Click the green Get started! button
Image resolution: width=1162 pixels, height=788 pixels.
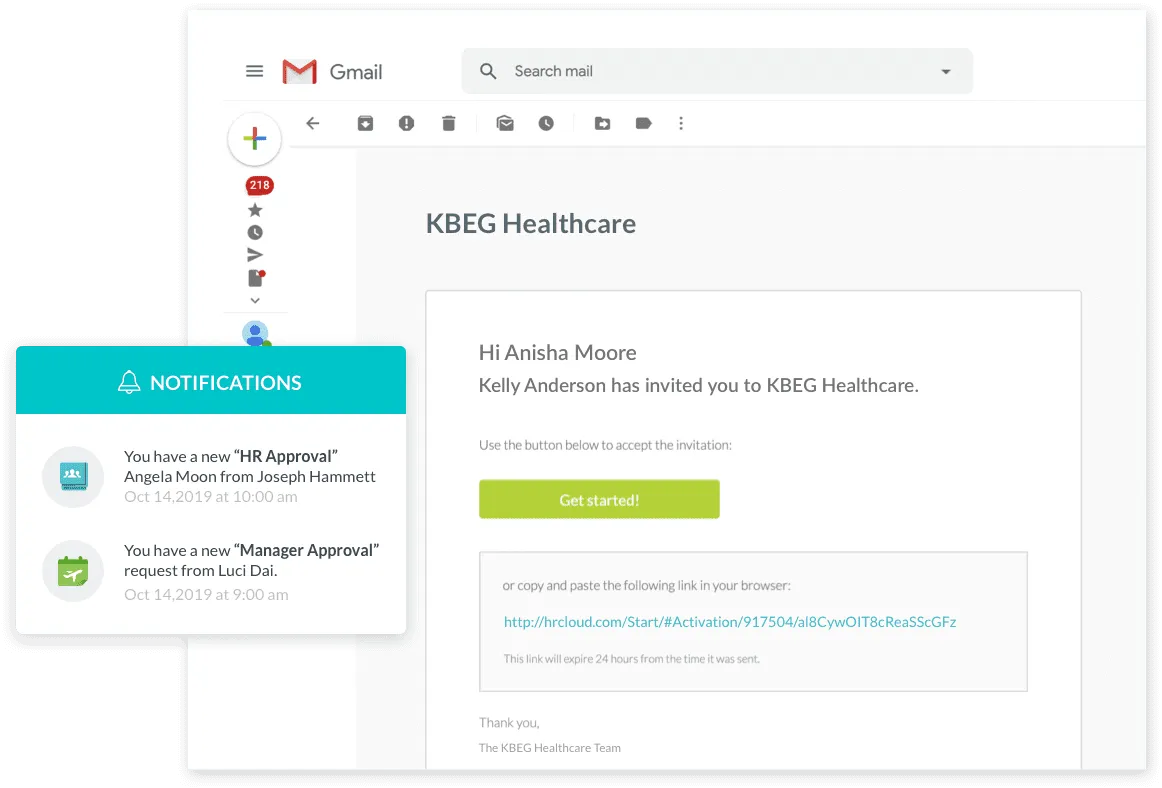click(599, 500)
